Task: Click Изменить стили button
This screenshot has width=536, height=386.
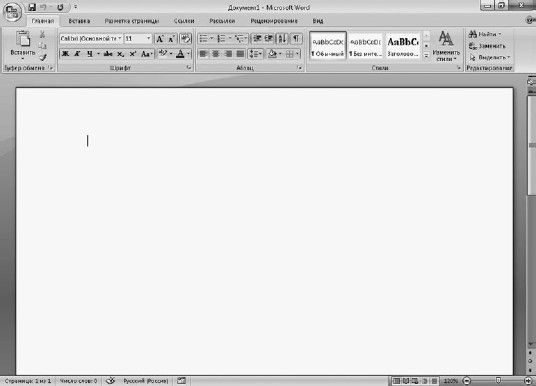Action: coord(446,46)
